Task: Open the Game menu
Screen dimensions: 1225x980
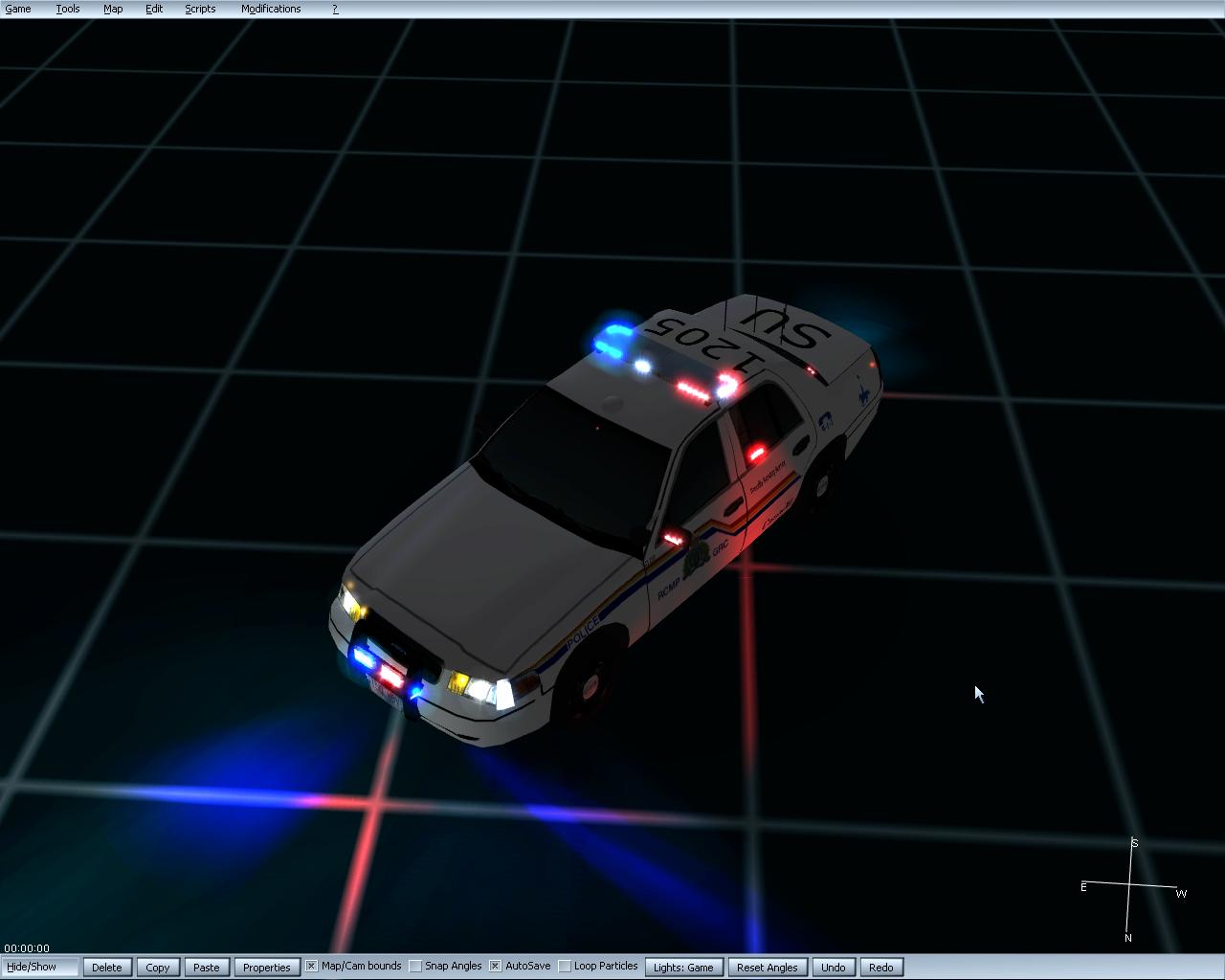Action: [18, 9]
